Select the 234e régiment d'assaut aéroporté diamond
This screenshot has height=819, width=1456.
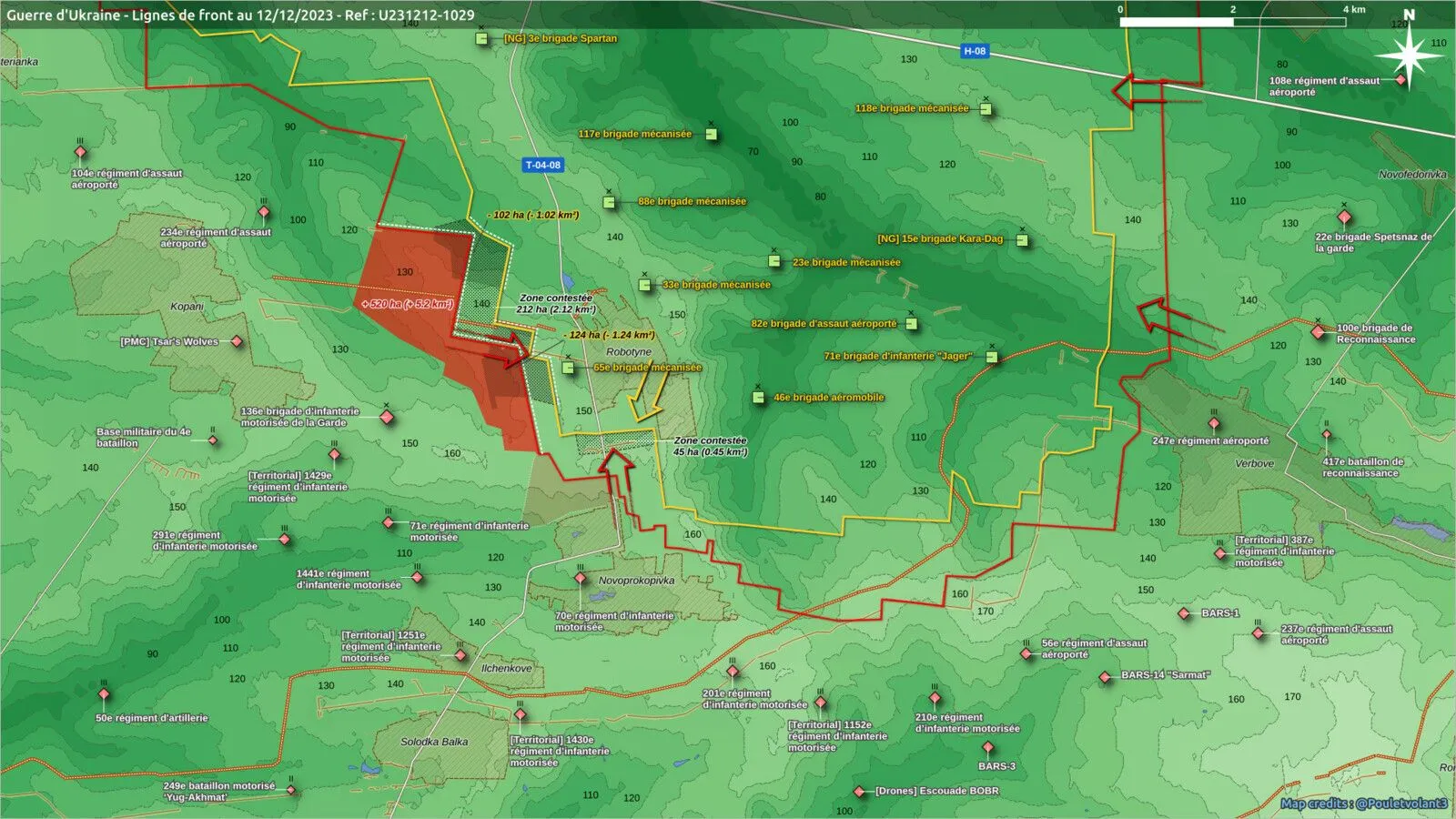264,213
